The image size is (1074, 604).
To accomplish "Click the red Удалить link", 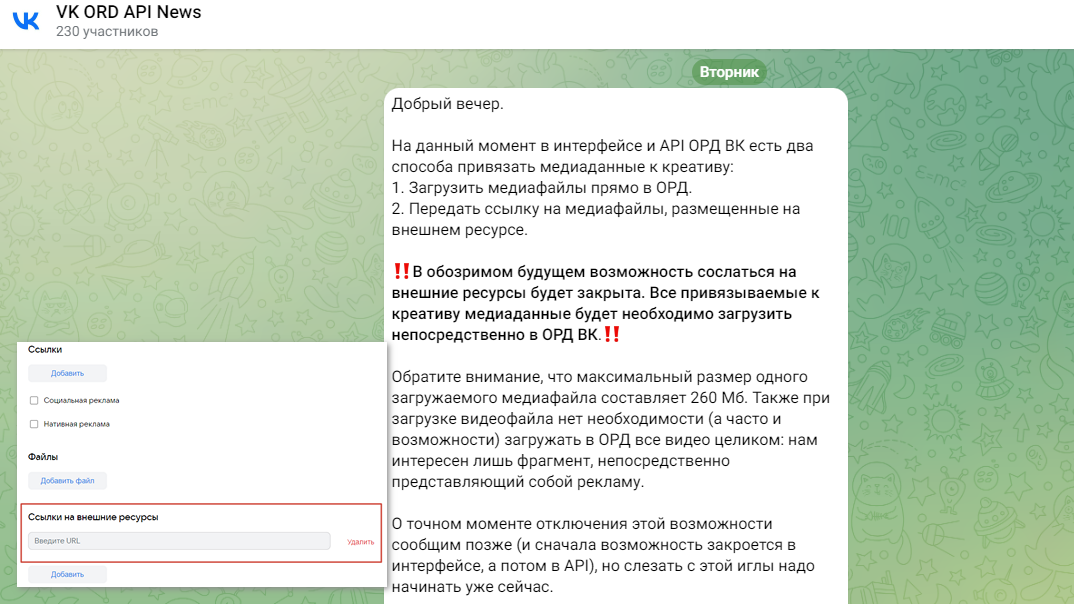I will point(360,542).
